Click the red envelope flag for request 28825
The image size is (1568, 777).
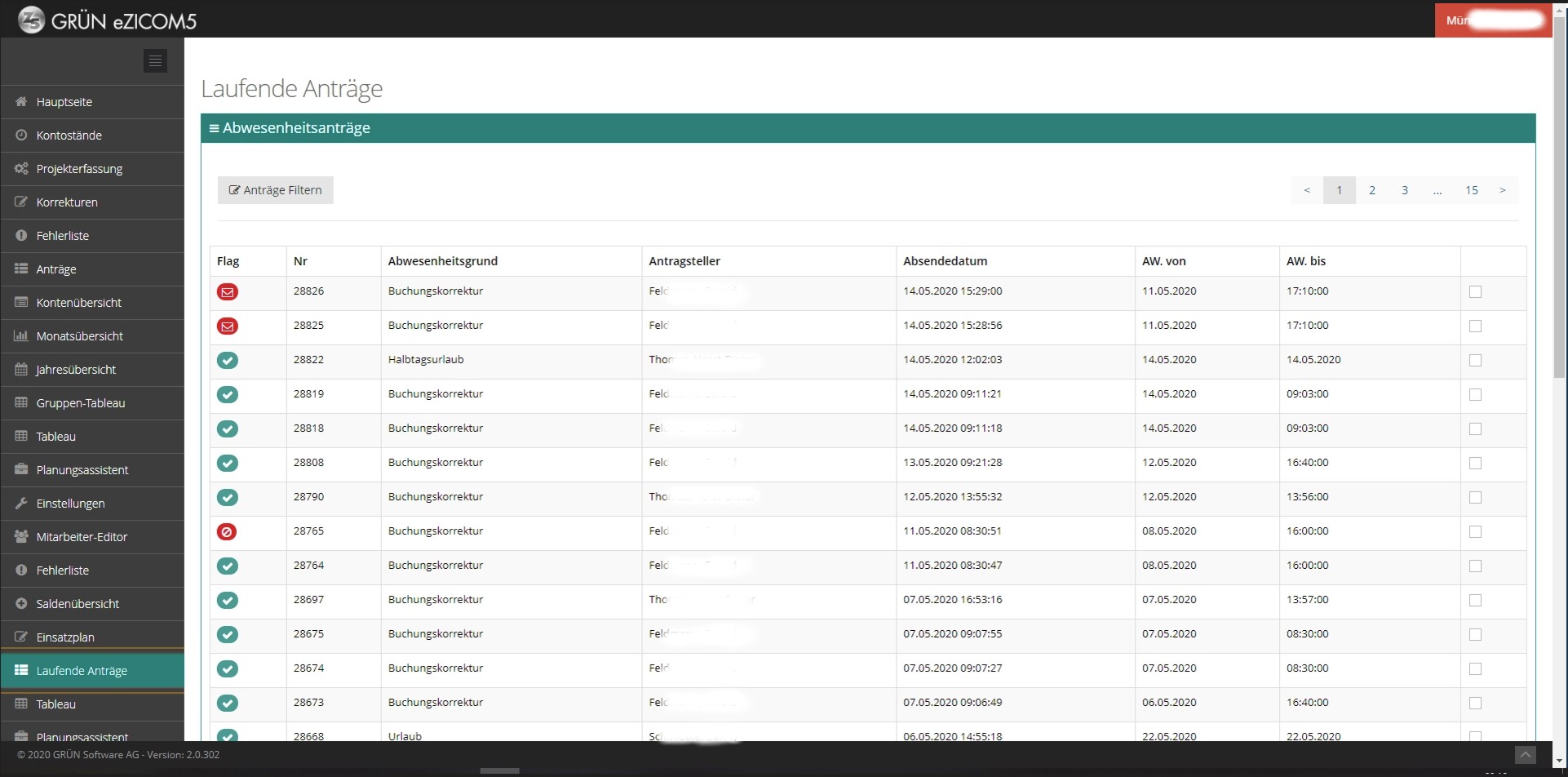(x=228, y=326)
